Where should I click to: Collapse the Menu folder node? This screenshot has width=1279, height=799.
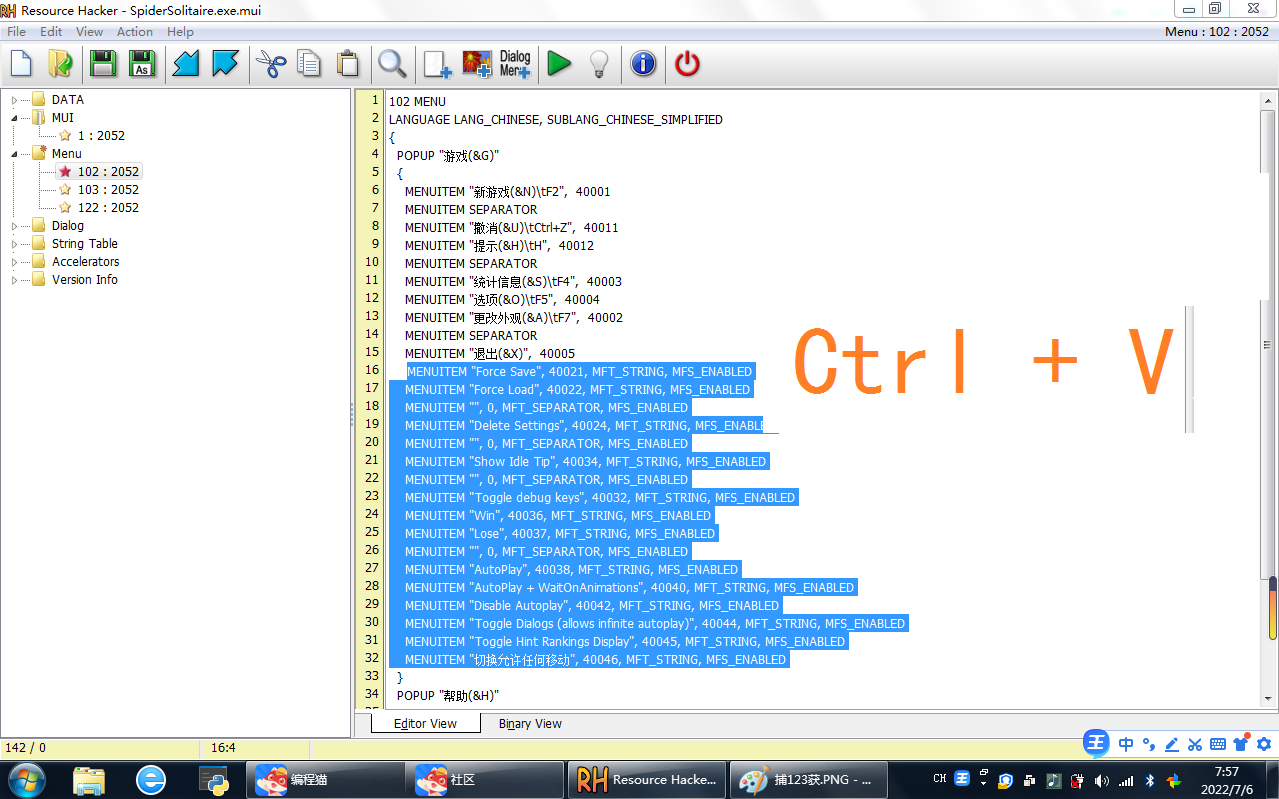click(x=15, y=154)
